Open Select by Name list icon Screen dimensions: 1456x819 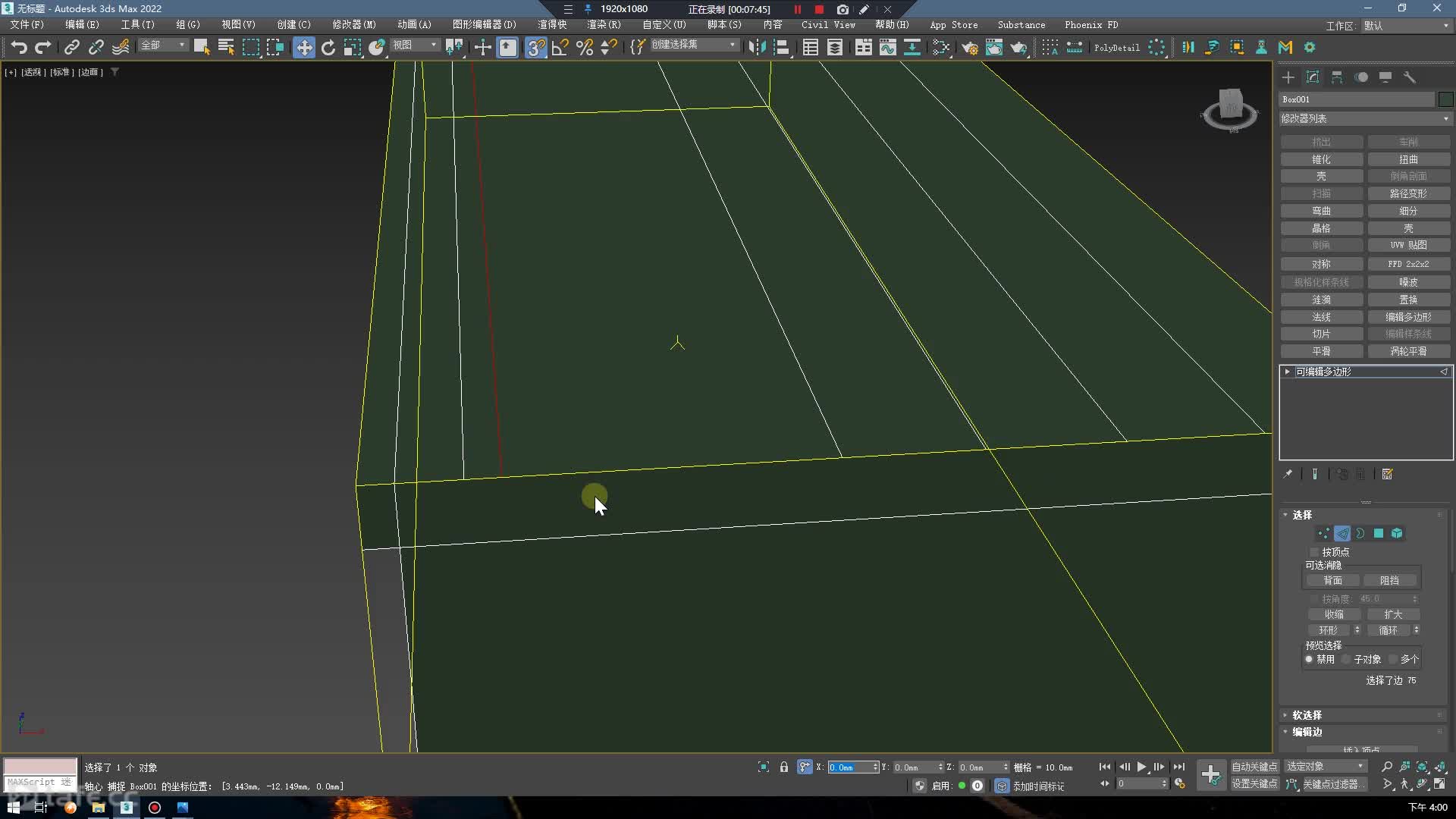click(226, 47)
